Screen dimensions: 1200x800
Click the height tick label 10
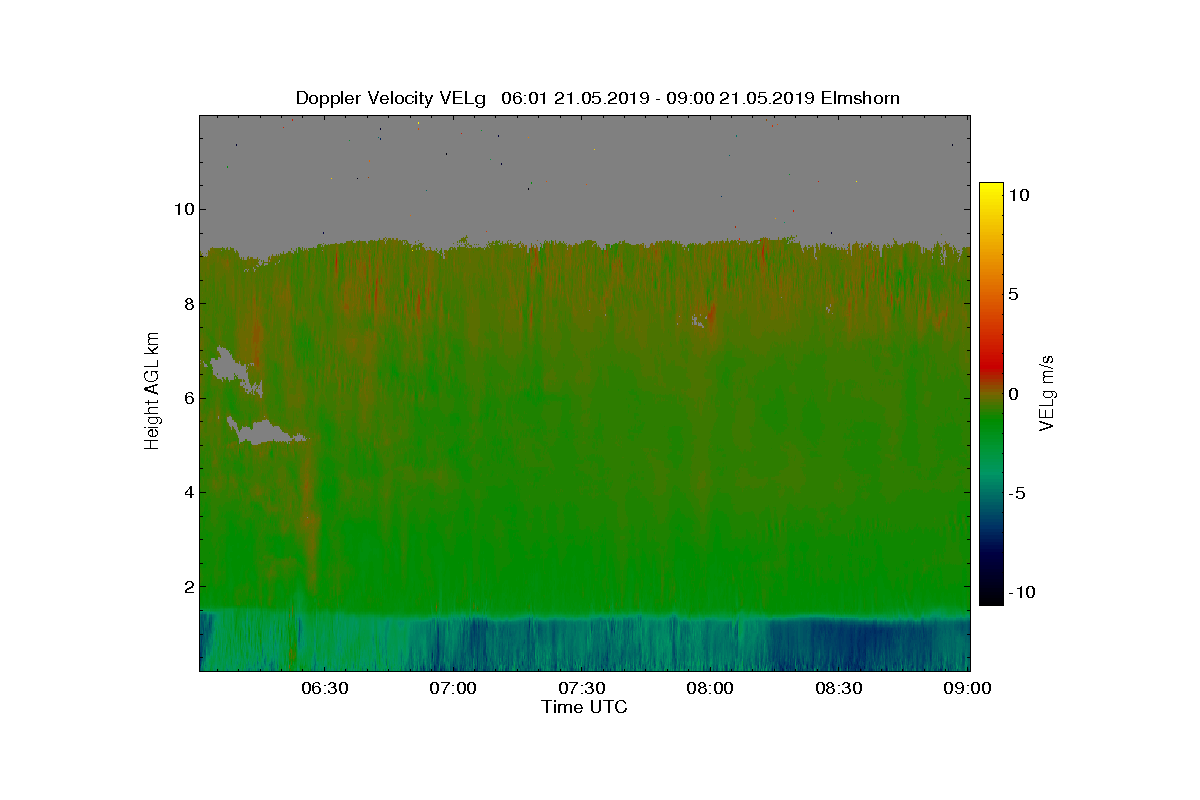click(183, 210)
